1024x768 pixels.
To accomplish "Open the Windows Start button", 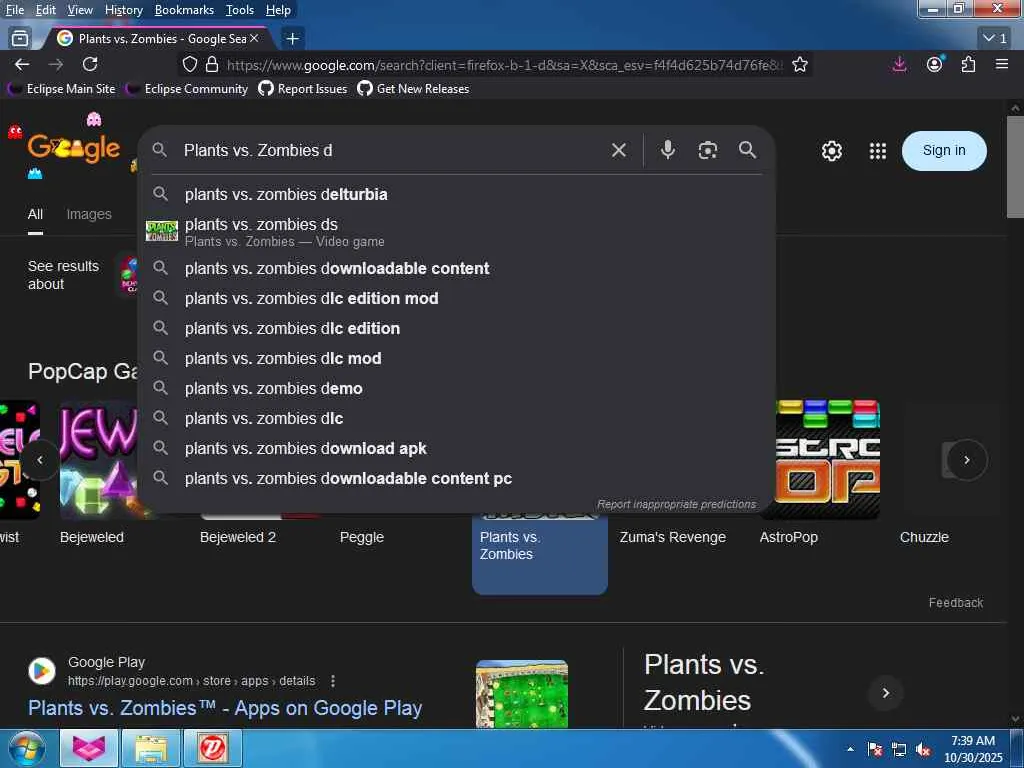I will [x=27, y=748].
